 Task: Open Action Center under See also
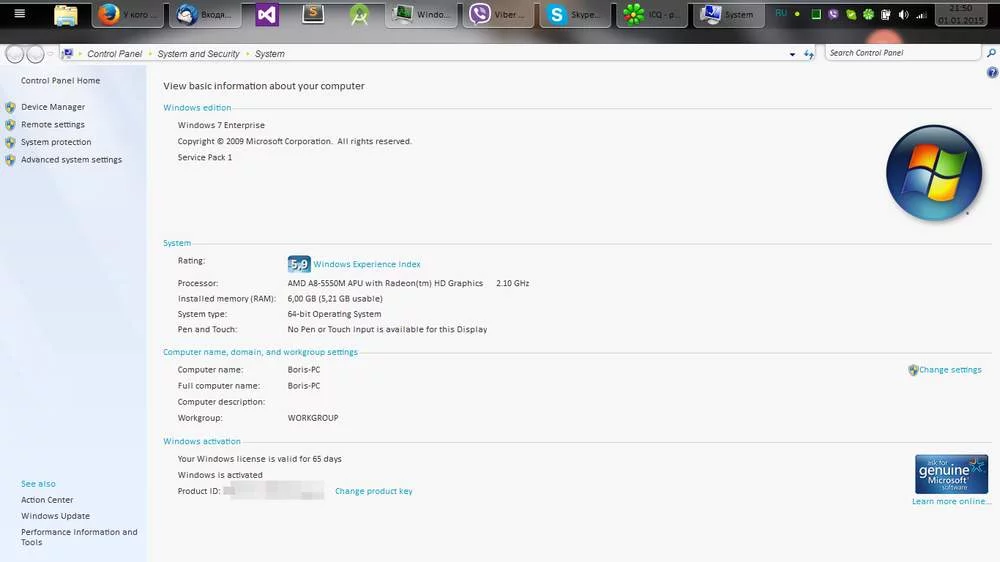click(x=47, y=499)
